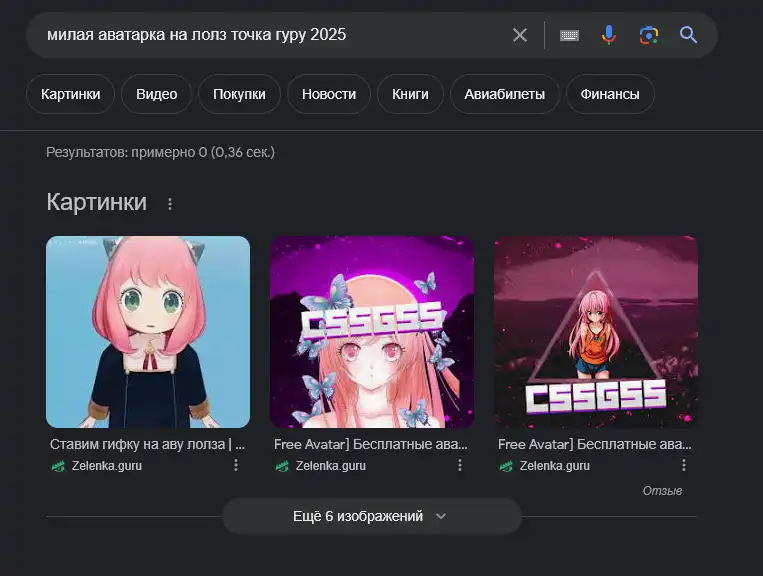Click the Картинки section heading

[97, 202]
